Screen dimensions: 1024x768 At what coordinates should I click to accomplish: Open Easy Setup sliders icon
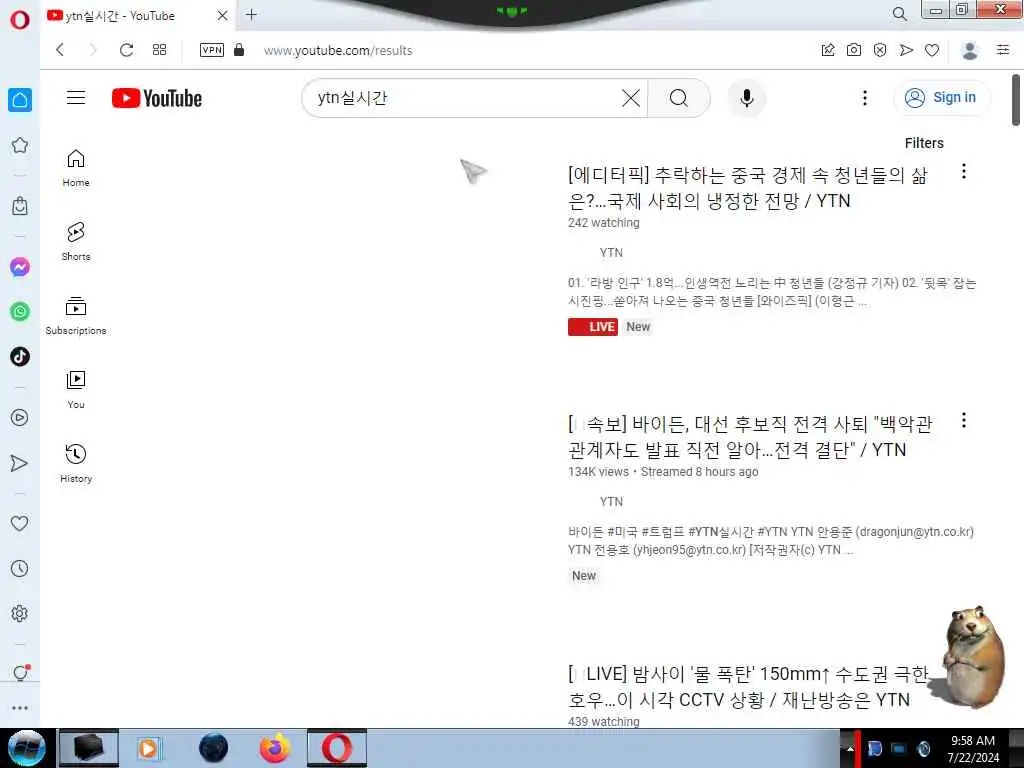tap(1003, 50)
